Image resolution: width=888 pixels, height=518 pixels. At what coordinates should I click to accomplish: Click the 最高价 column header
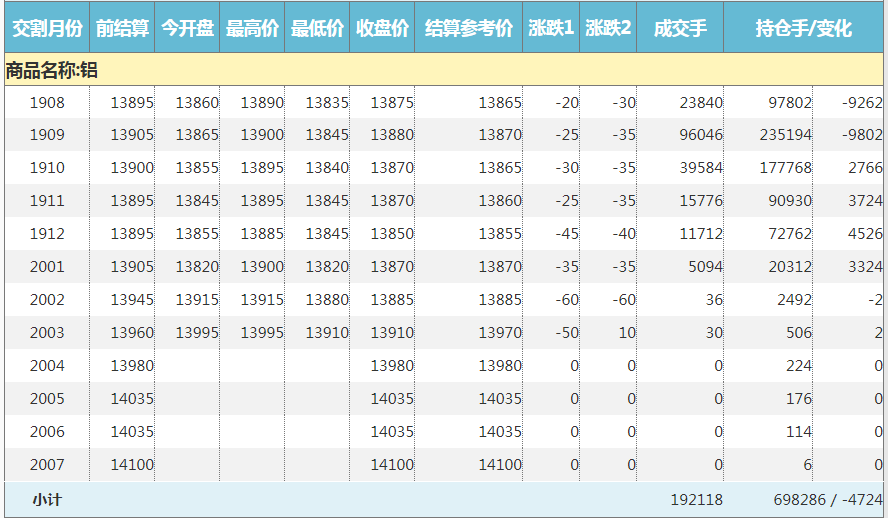coord(252,28)
